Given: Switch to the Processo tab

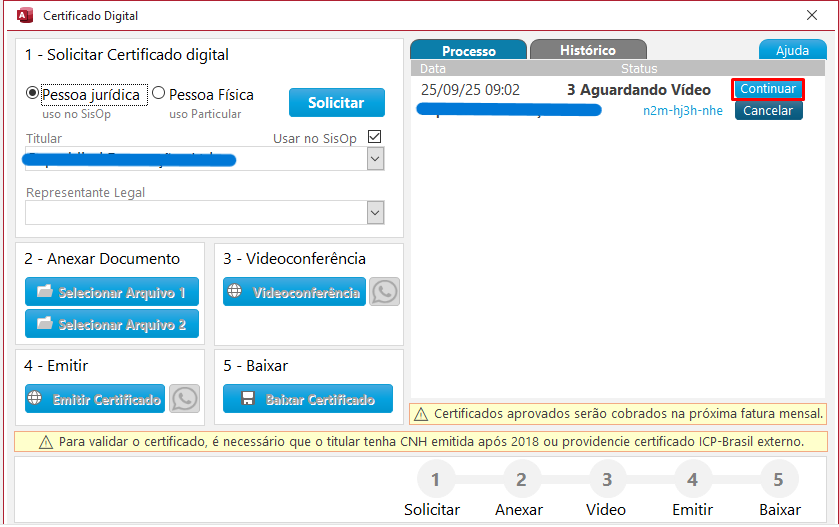Looking at the screenshot, I should point(468,51).
